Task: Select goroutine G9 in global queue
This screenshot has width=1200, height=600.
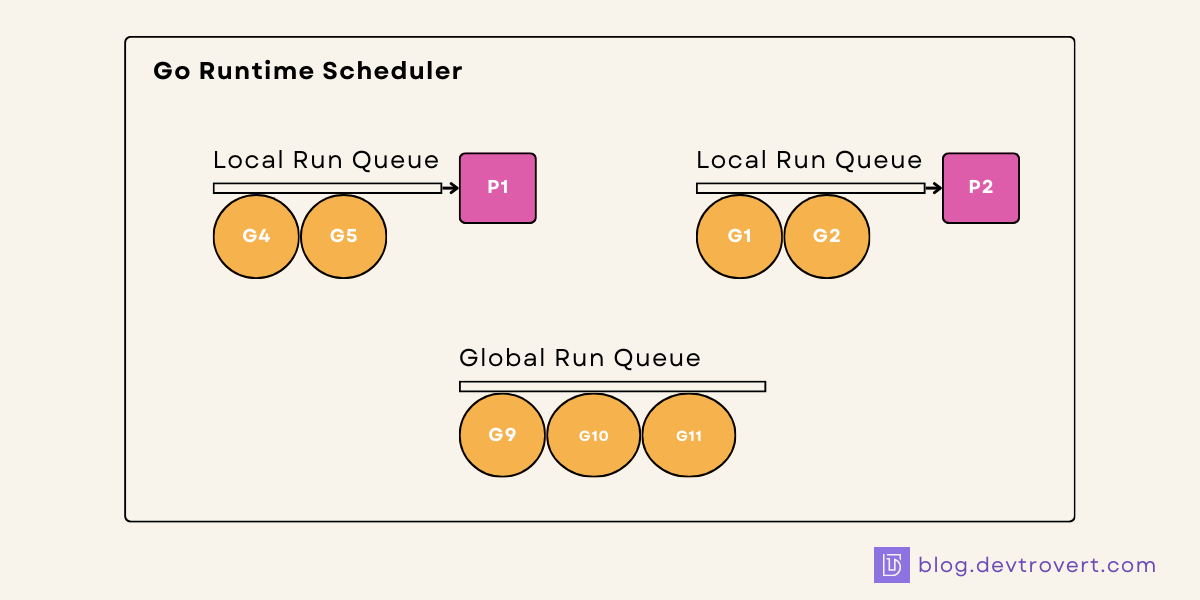Action: pos(502,434)
